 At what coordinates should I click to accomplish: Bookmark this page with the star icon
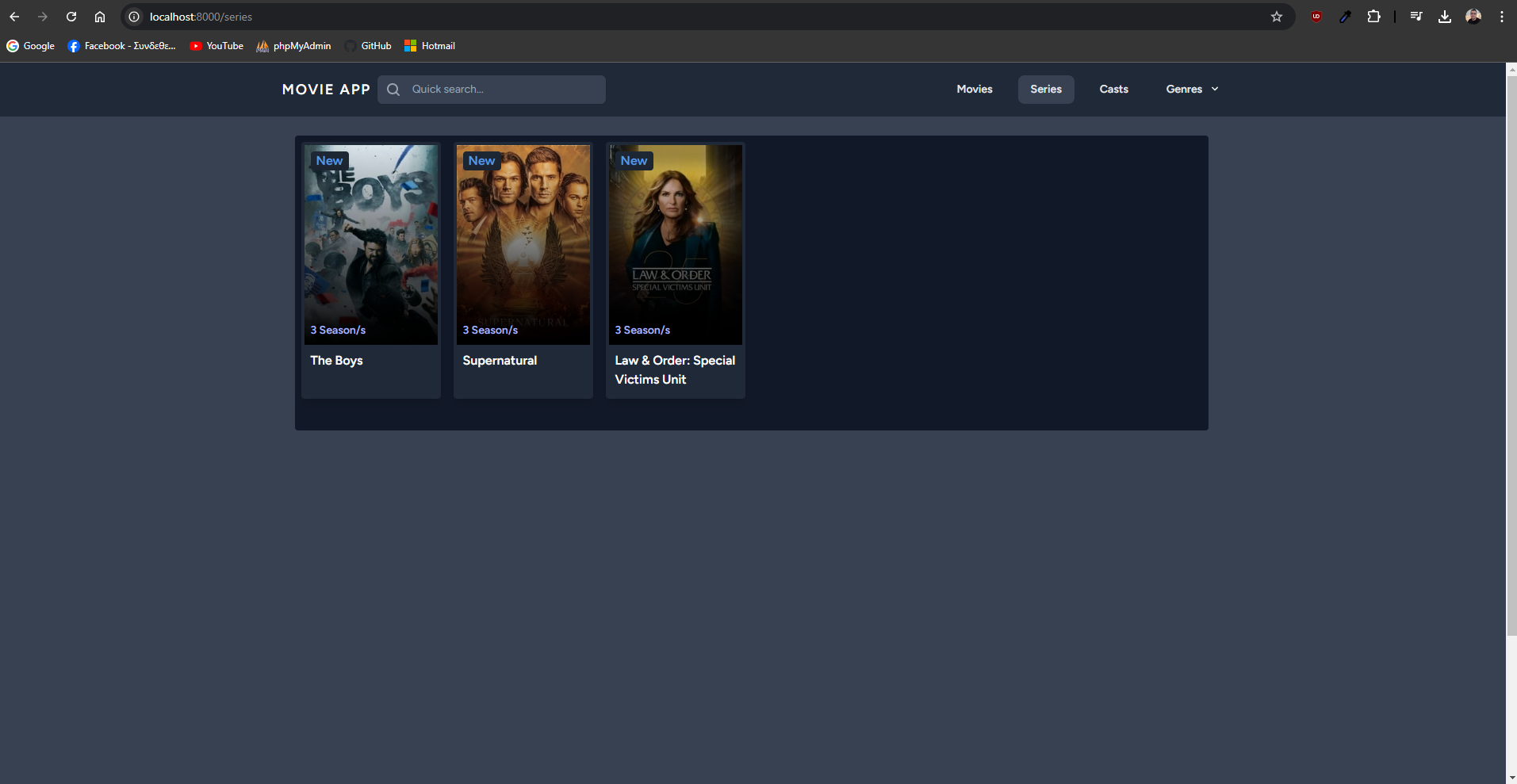point(1277,17)
